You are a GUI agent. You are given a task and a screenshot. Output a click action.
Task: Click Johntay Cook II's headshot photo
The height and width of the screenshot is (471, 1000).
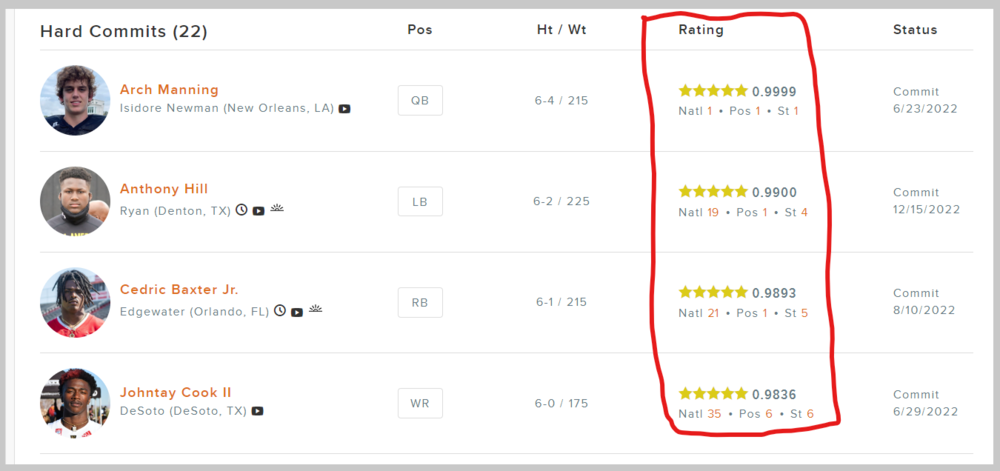pos(75,403)
